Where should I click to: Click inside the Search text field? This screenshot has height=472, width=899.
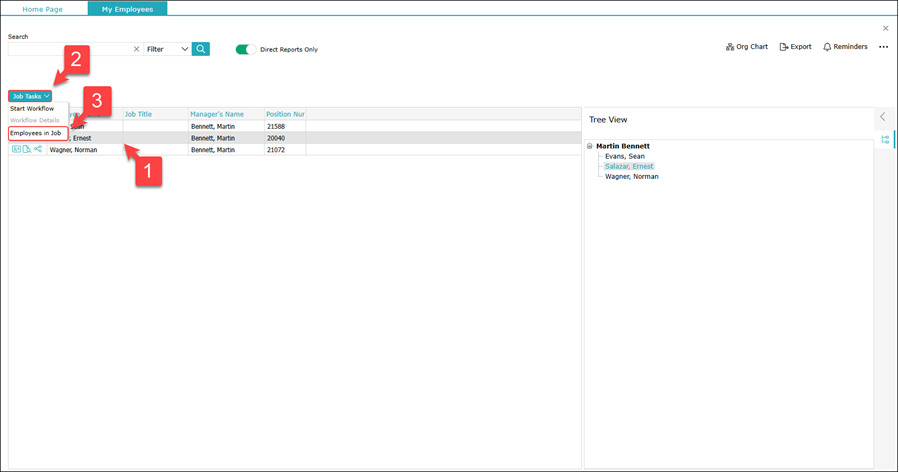68,49
